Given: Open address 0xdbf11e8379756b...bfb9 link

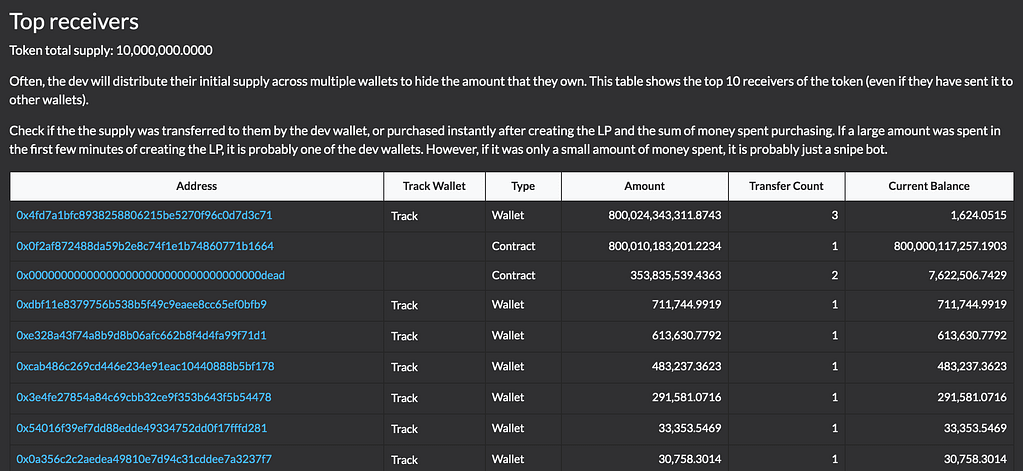Looking at the screenshot, I should pyautogui.click(x=142, y=305).
